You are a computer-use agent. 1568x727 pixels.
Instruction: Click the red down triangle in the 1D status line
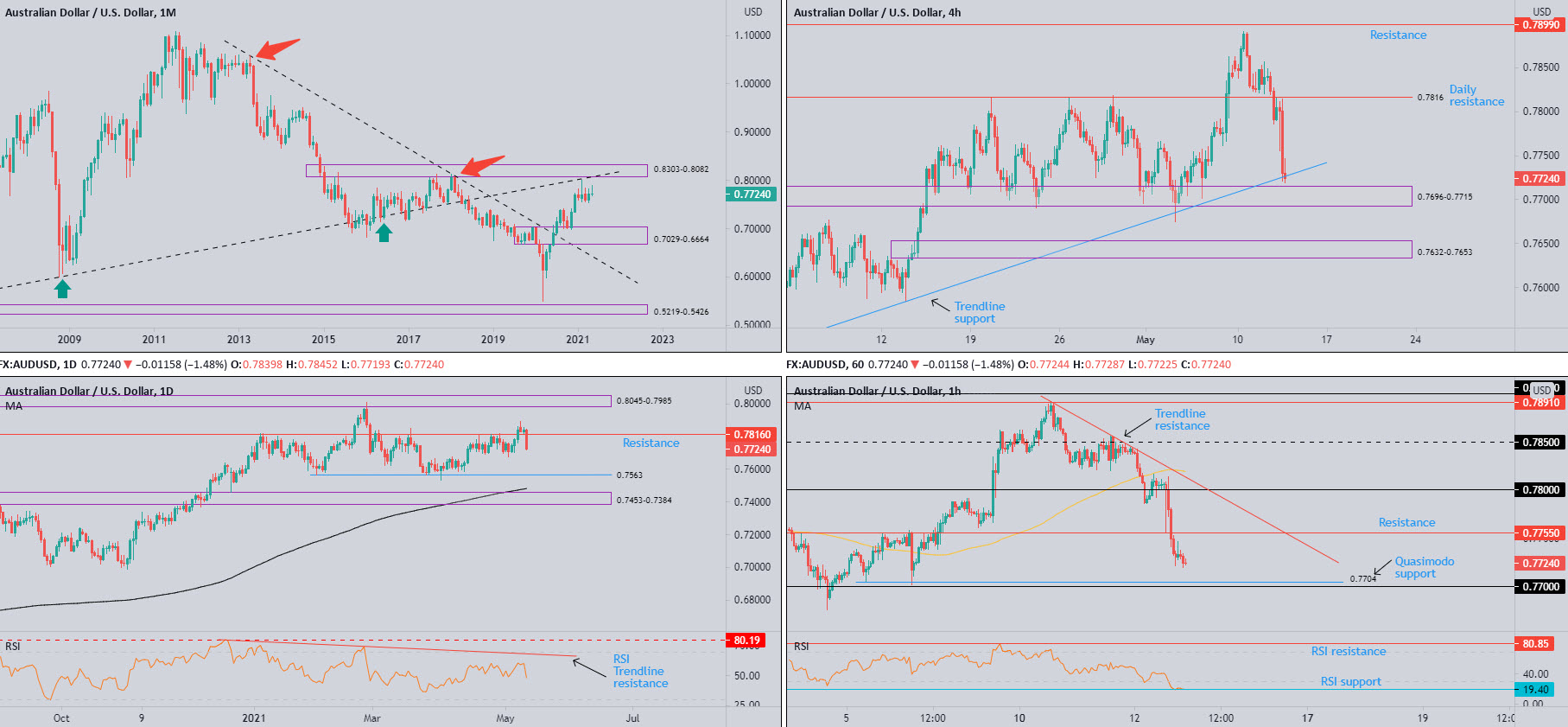tap(128, 365)
